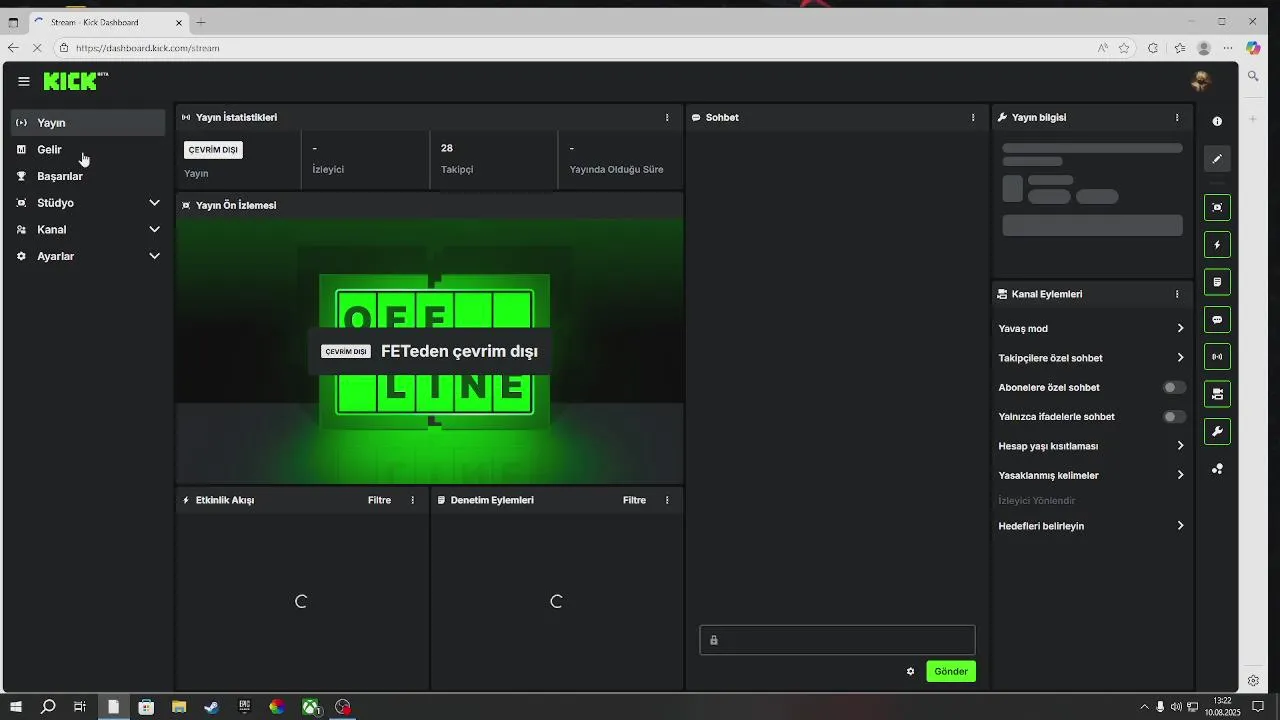
Task: Open Etkinlik Akışı three-dot menu
Action: coord(412,500)
